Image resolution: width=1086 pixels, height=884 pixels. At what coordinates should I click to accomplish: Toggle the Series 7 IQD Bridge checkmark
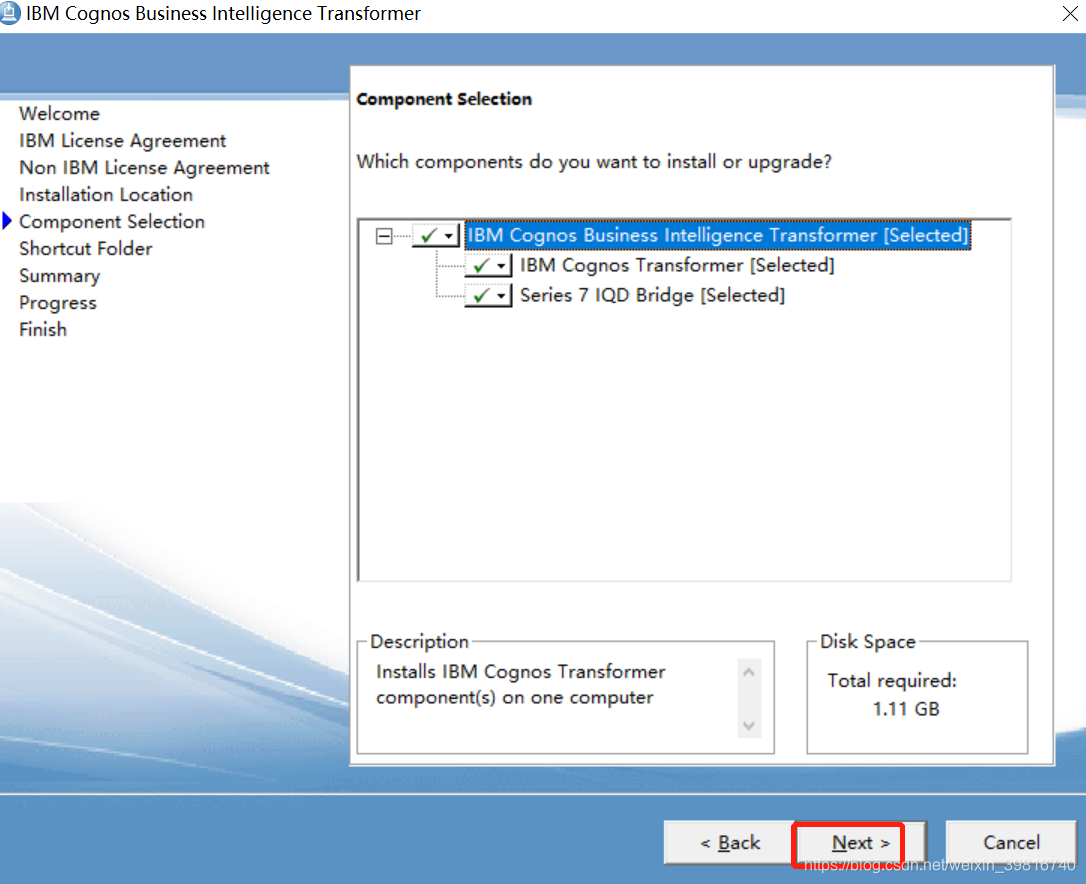[x=482, y=296]
